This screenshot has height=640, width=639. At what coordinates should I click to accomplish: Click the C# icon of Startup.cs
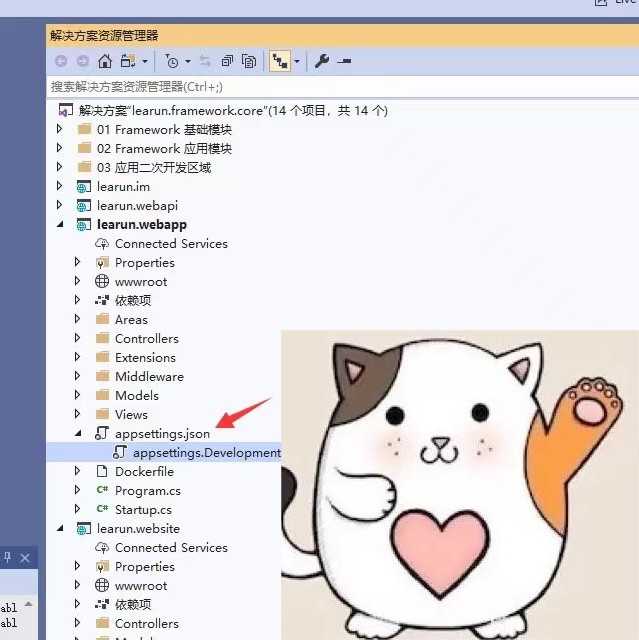pos(102,508)
